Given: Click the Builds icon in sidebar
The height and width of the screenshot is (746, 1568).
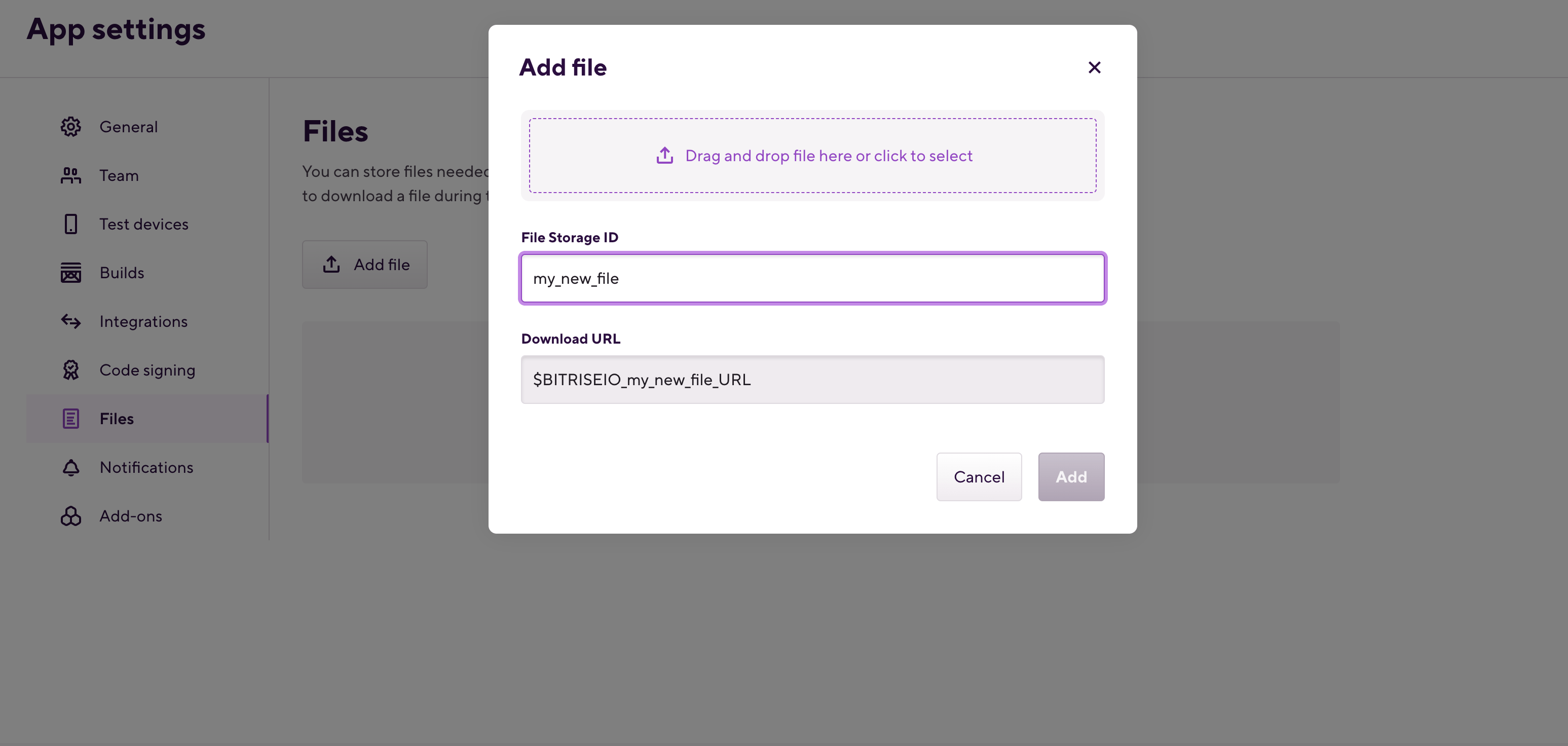Looking at the screenshot, I should pos(70,273).
